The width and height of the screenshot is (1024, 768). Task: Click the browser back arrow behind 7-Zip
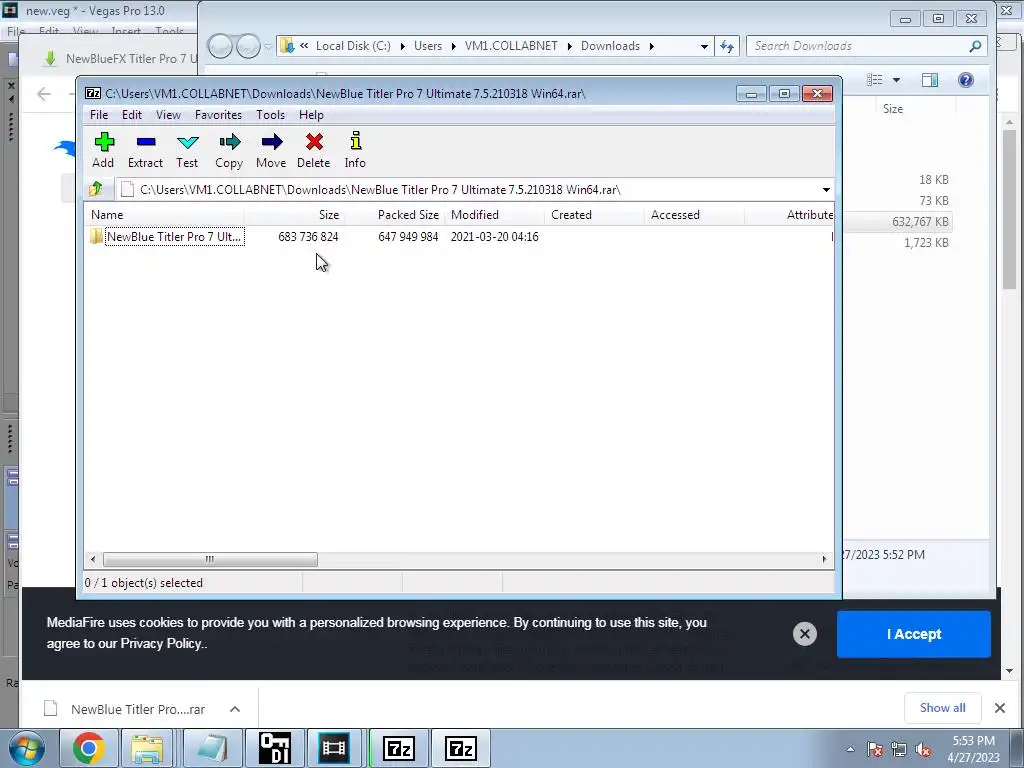click(x=44, y=94)
